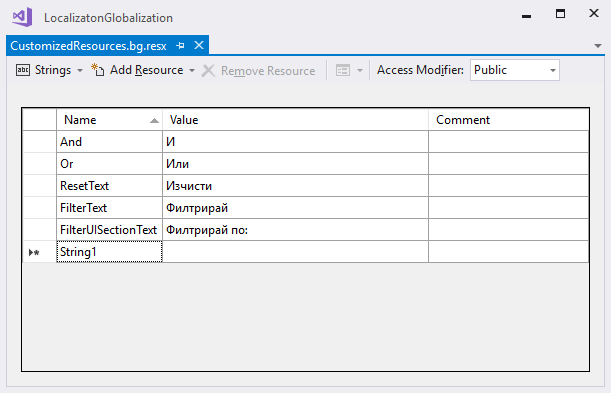Minimize the LocalizatonGlobalization window
Viewport: 611px width, 393px height.
click(x=526, y=15)
